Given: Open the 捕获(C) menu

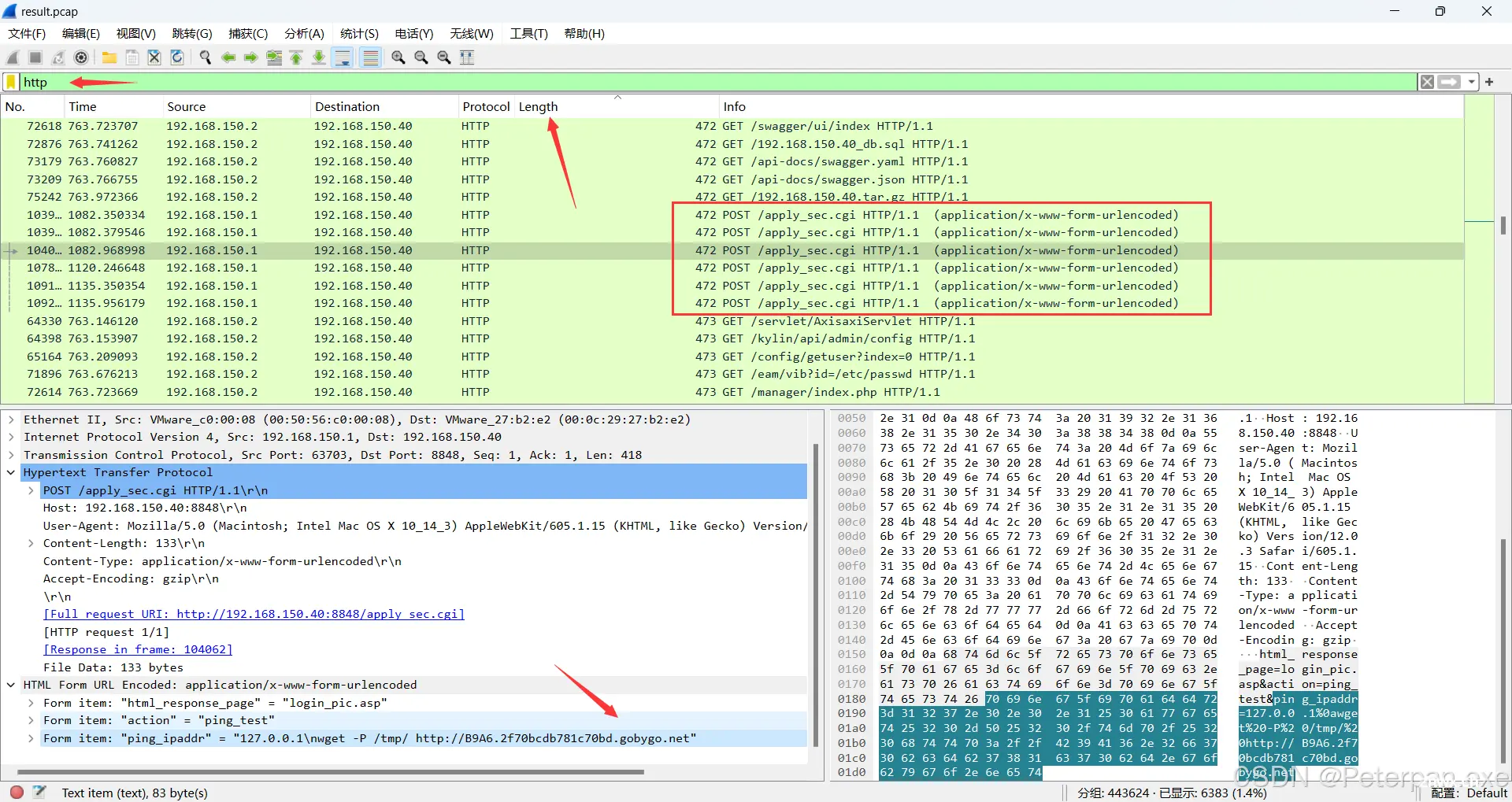Looking at the screenshot, I should click(248, 34).
